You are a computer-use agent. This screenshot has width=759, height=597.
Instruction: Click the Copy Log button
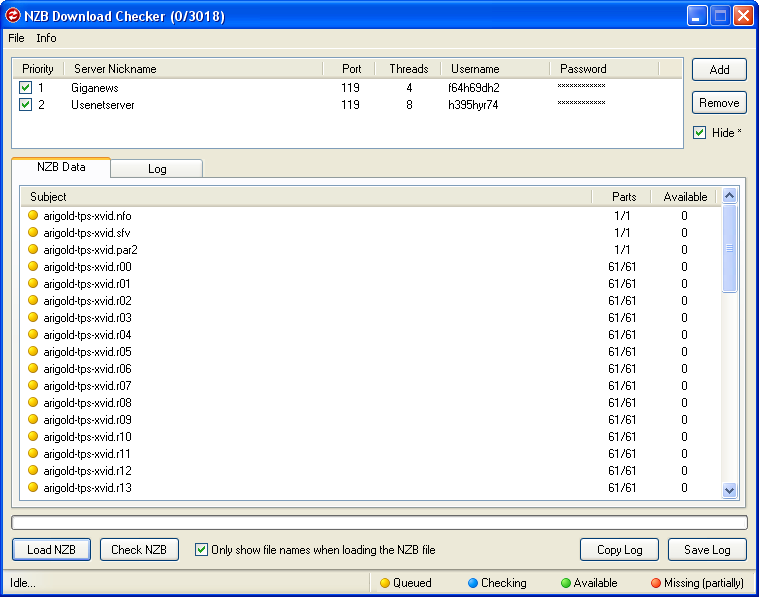point(619,550)
